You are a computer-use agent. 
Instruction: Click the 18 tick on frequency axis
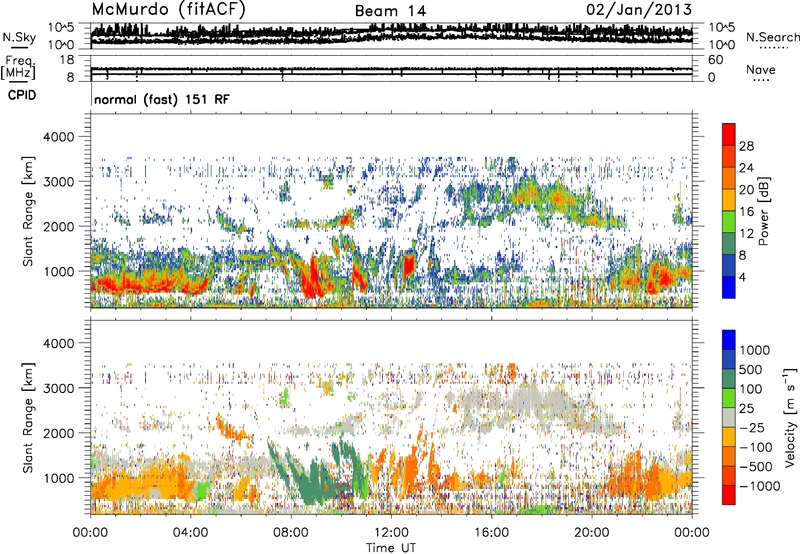(67, 60)
